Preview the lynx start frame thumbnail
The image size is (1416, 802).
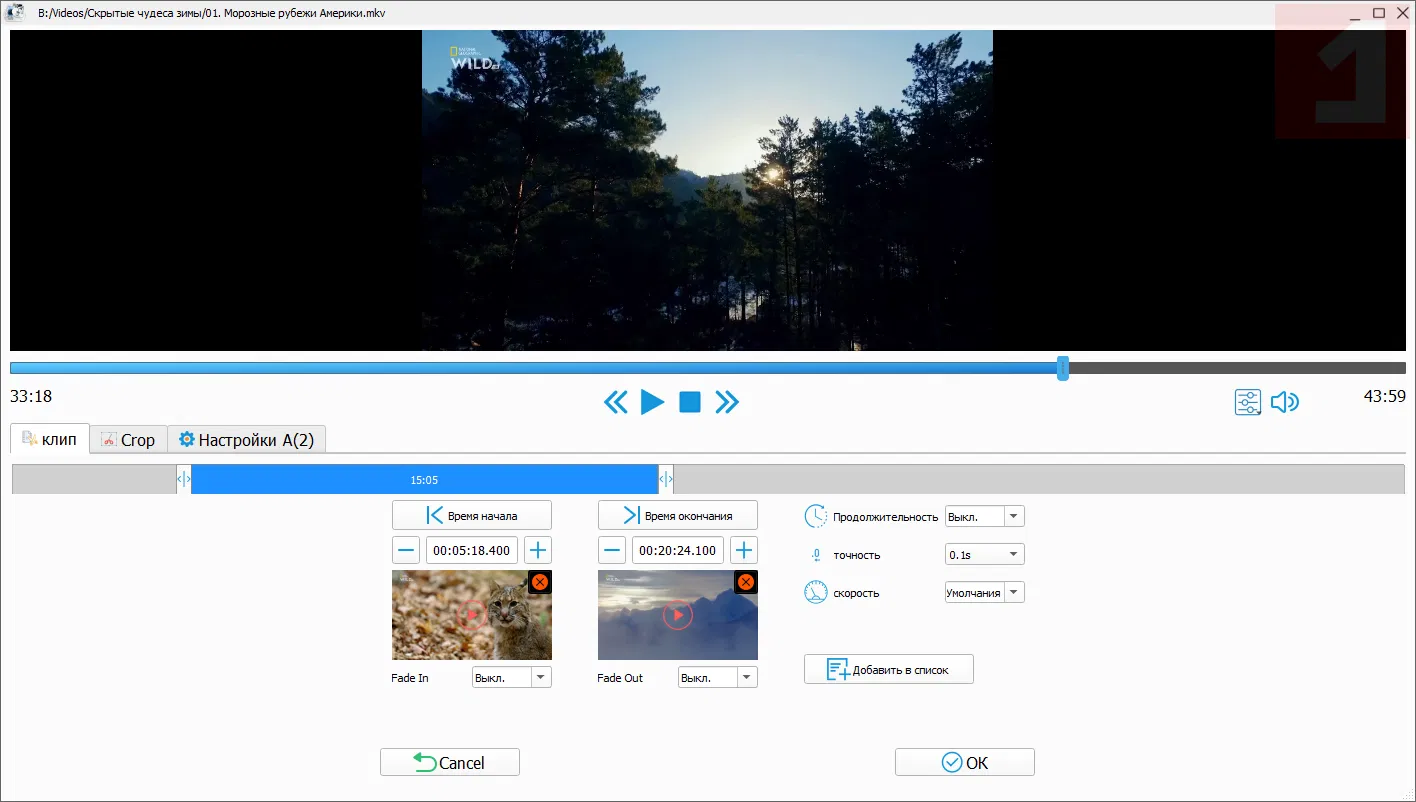click(472, 615)
